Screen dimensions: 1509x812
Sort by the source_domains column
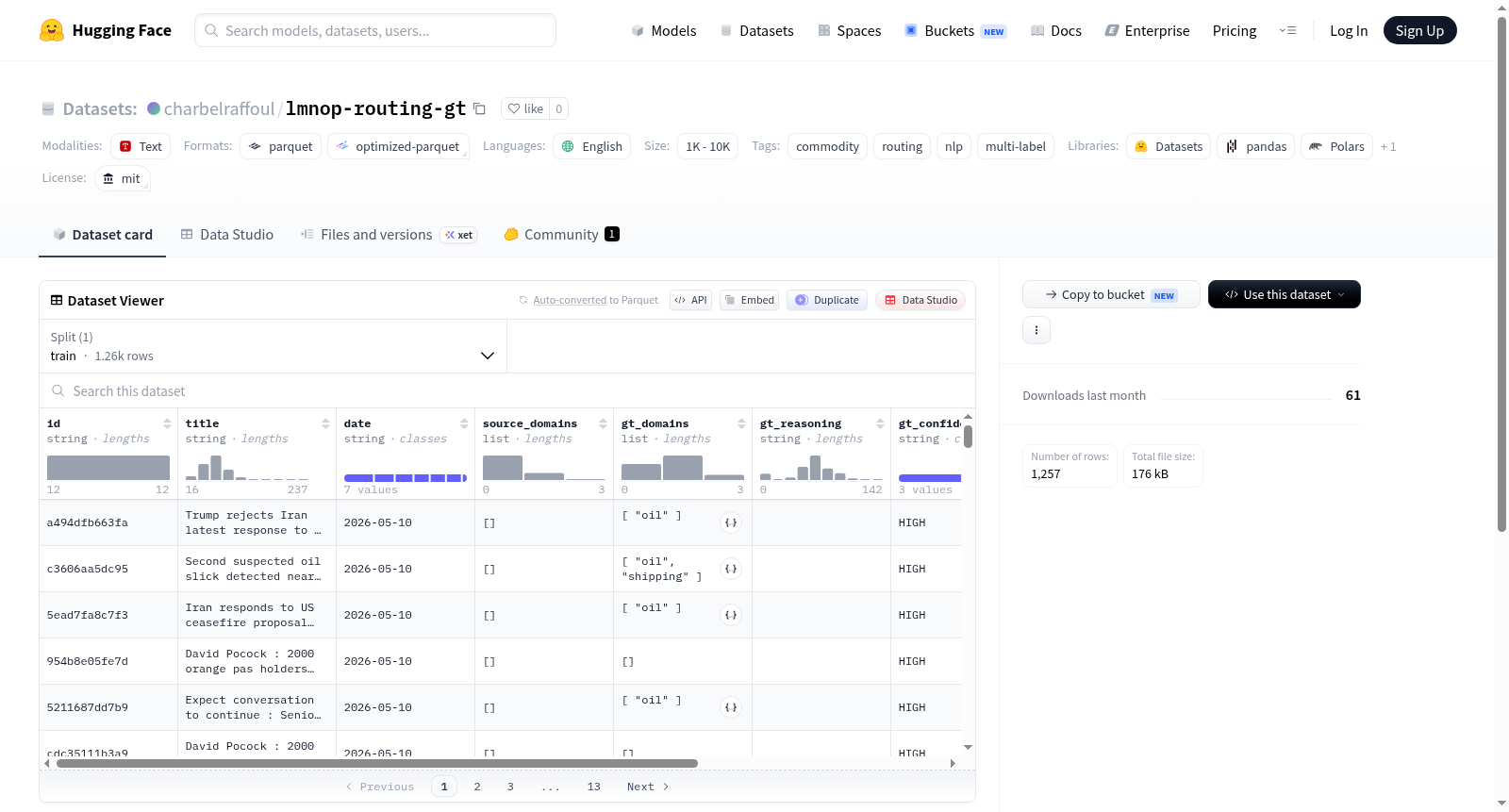click(x=603, y=423)
